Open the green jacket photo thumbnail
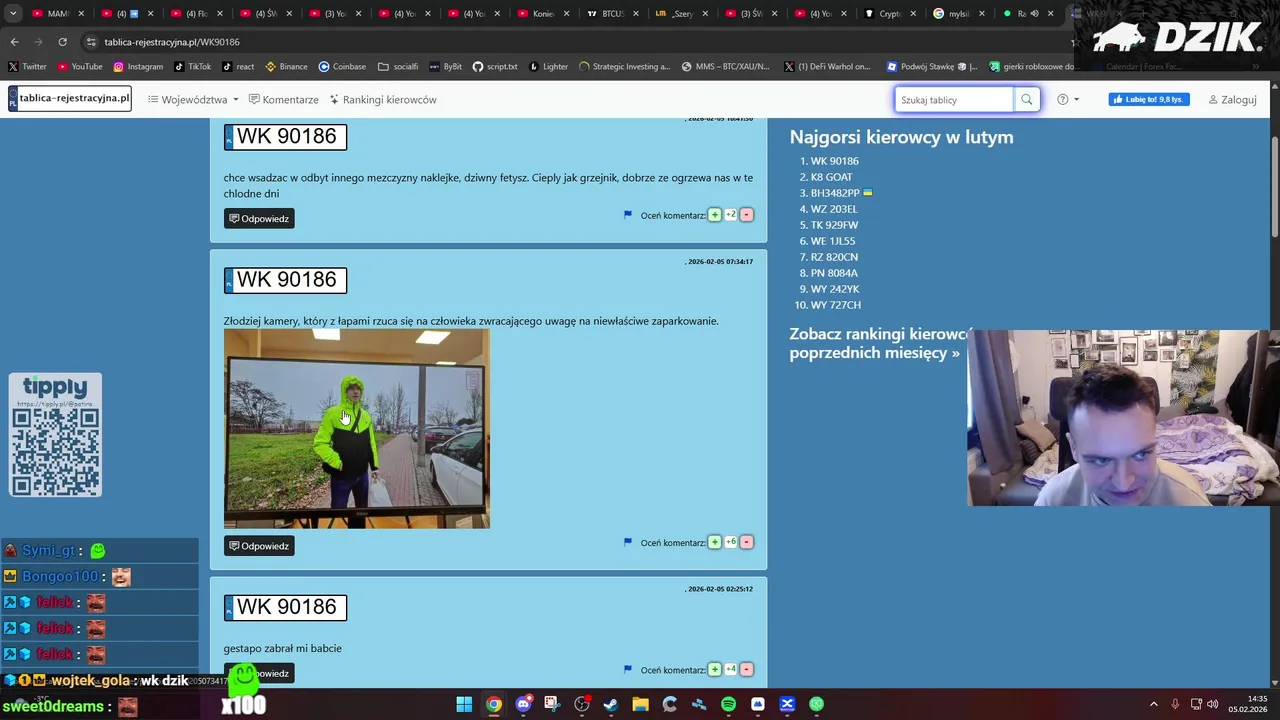The height and width of the screenshot is (720, 1280). click(x=357, y=428)
